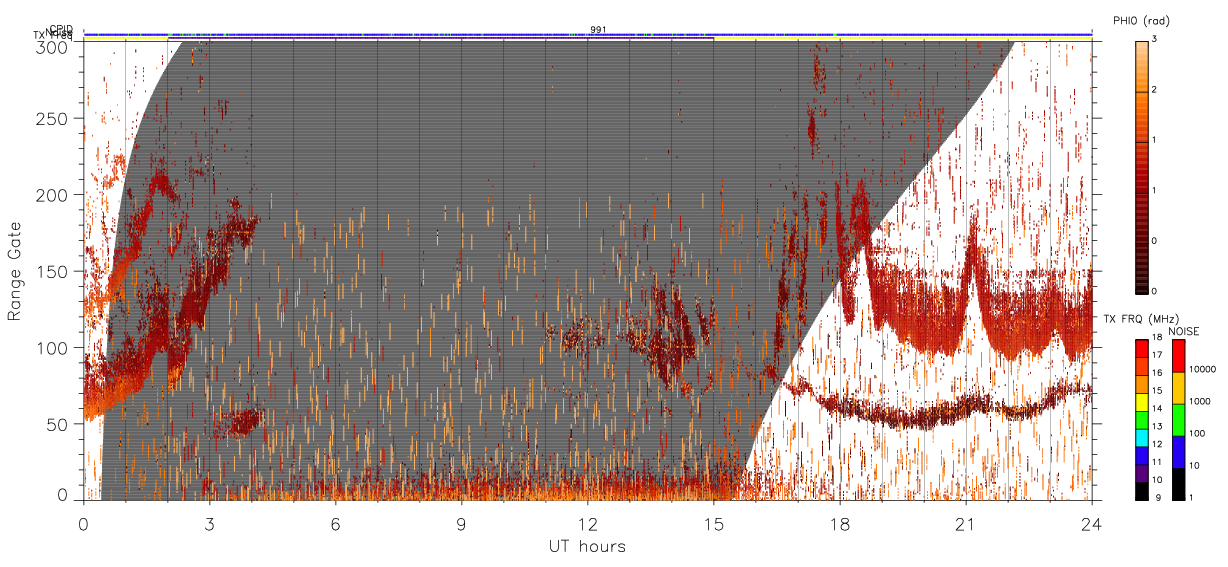Click the 'CPID' label at top left
The height and width of the screenshot is (567, 1228).
point(61,29)
